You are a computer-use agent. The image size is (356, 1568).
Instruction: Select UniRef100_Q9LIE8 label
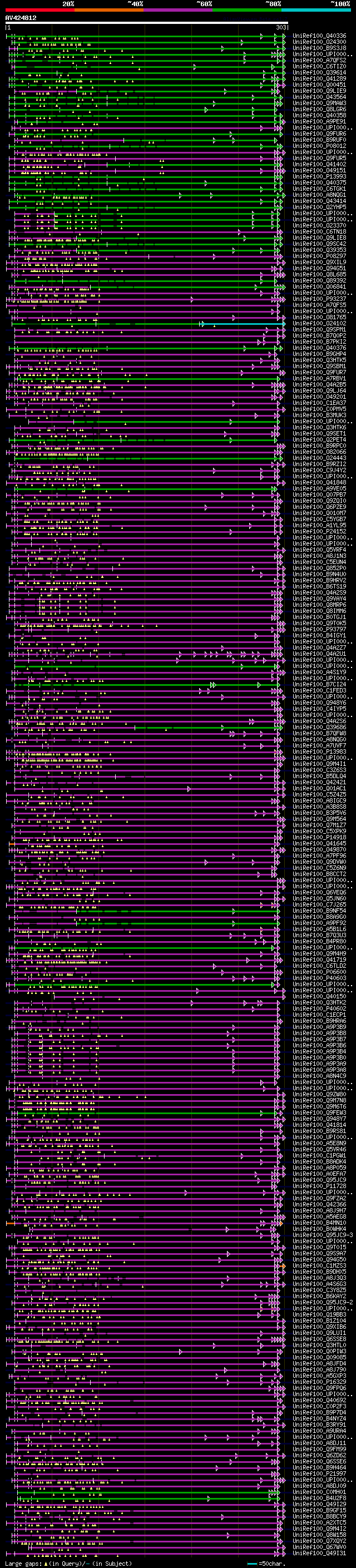(x=319, y=238)
